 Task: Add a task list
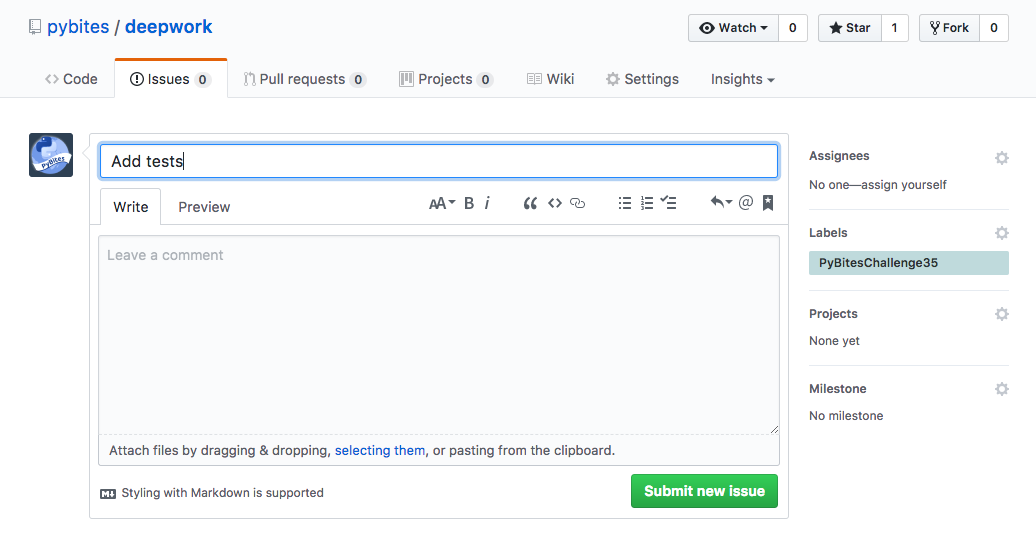tap(669, 203)
